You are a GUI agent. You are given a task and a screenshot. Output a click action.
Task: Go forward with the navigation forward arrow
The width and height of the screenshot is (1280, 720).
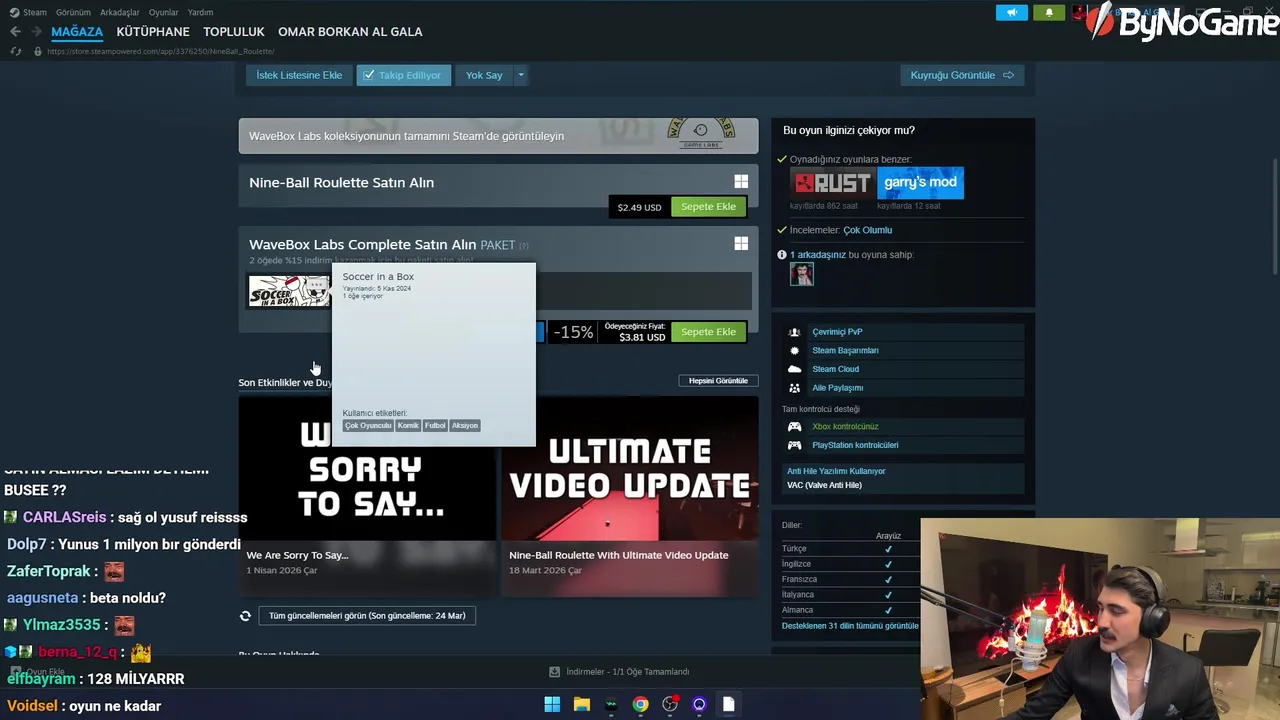[36, 32]
